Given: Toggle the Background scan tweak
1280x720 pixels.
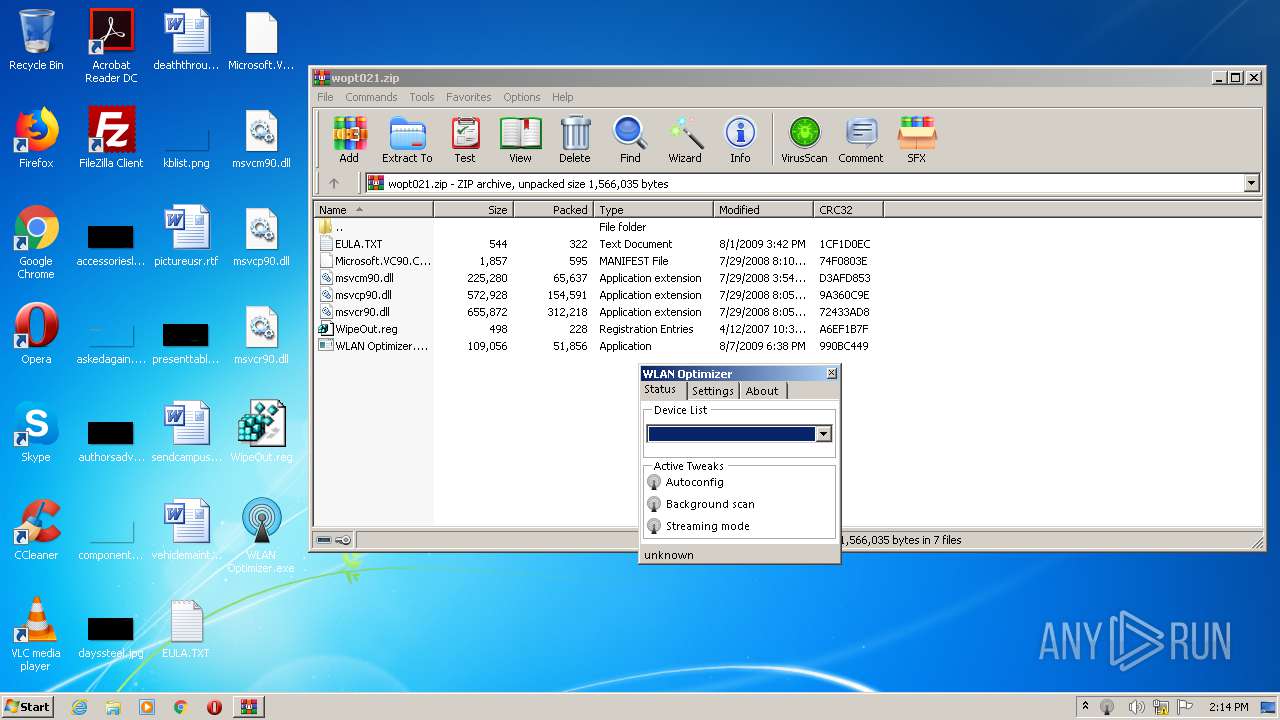Looking at the screenshot, I should 654,504.
